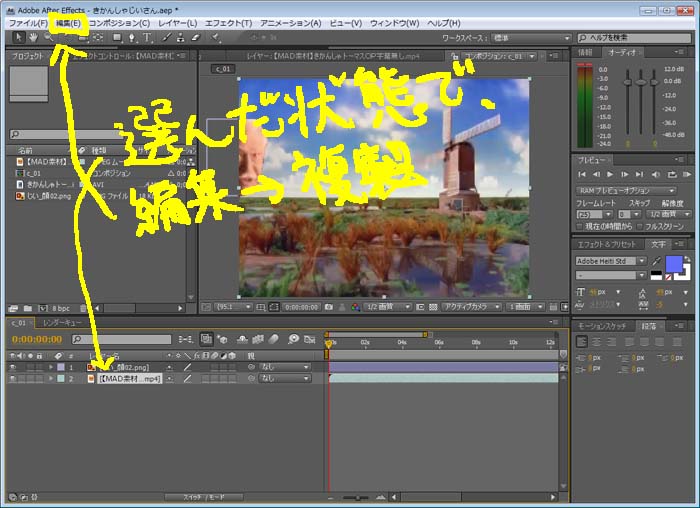Image resolution: width=700 pixels, height=508 pixels.
Task: Jump to first frame in Preview panel
Action: 582,175
